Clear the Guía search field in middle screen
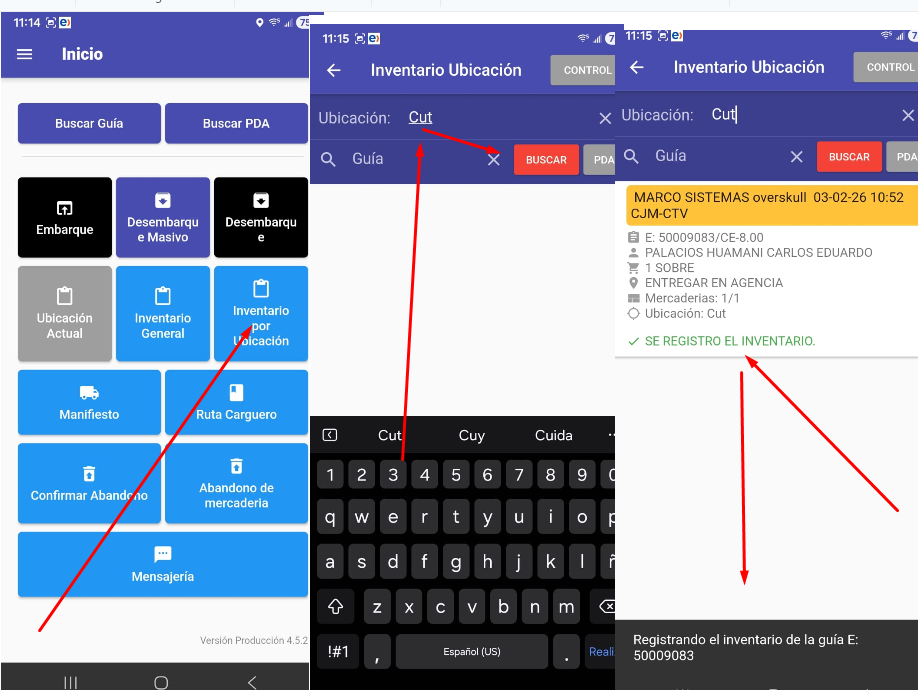The height and width of the screenshot is (690, 918). pos(493,159)
